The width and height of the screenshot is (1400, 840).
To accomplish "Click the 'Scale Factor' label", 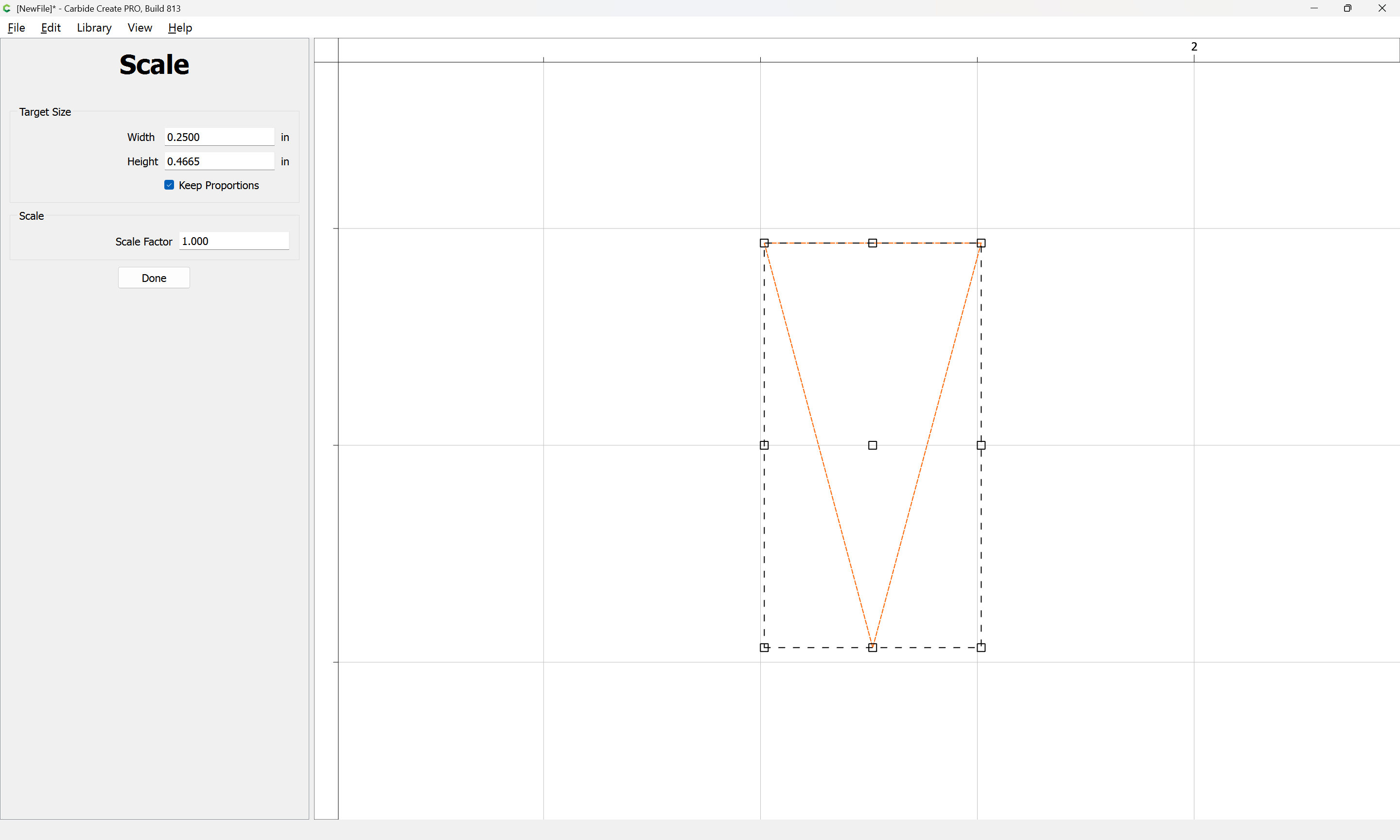I will coord(144,242).
